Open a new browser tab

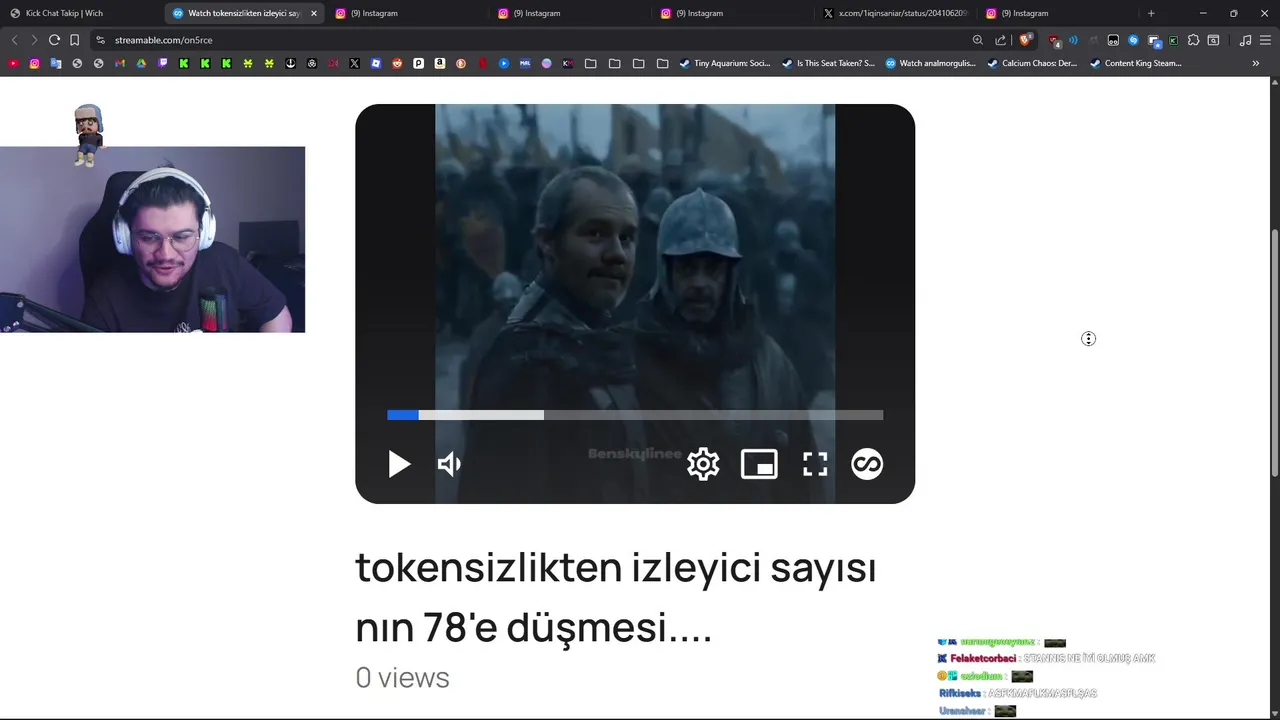click(x=1151, y=13)
